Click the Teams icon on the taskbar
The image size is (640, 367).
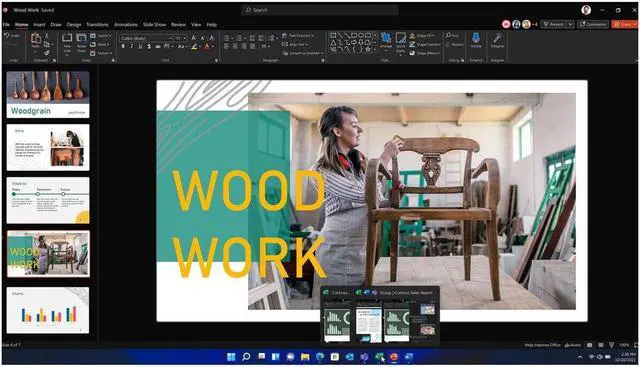pyautogui.click(x=364, y=357)
